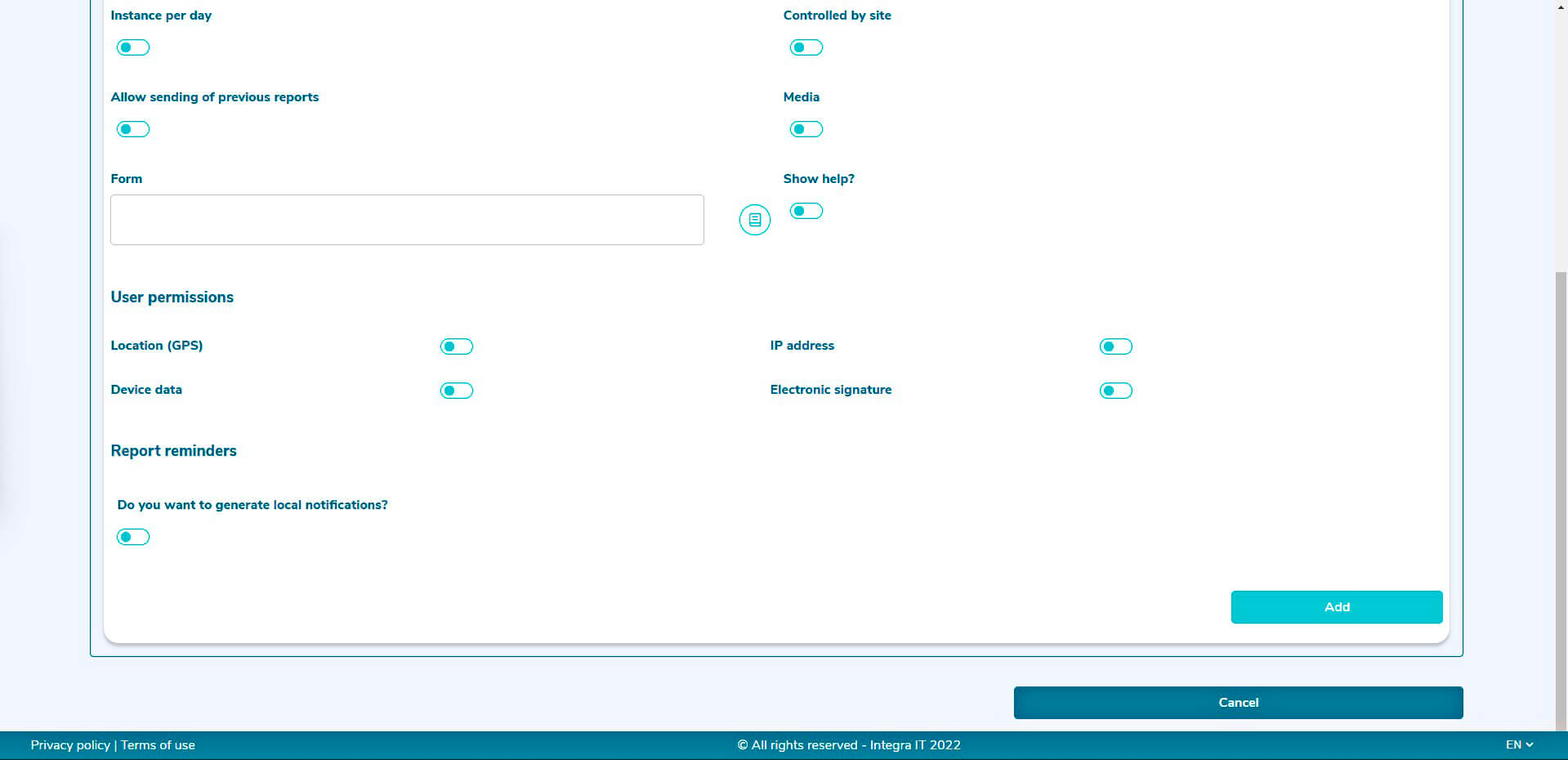1568x760 pixels.
Task: Toggle the Instance per day switch
Action: click(x=133, y=47)
